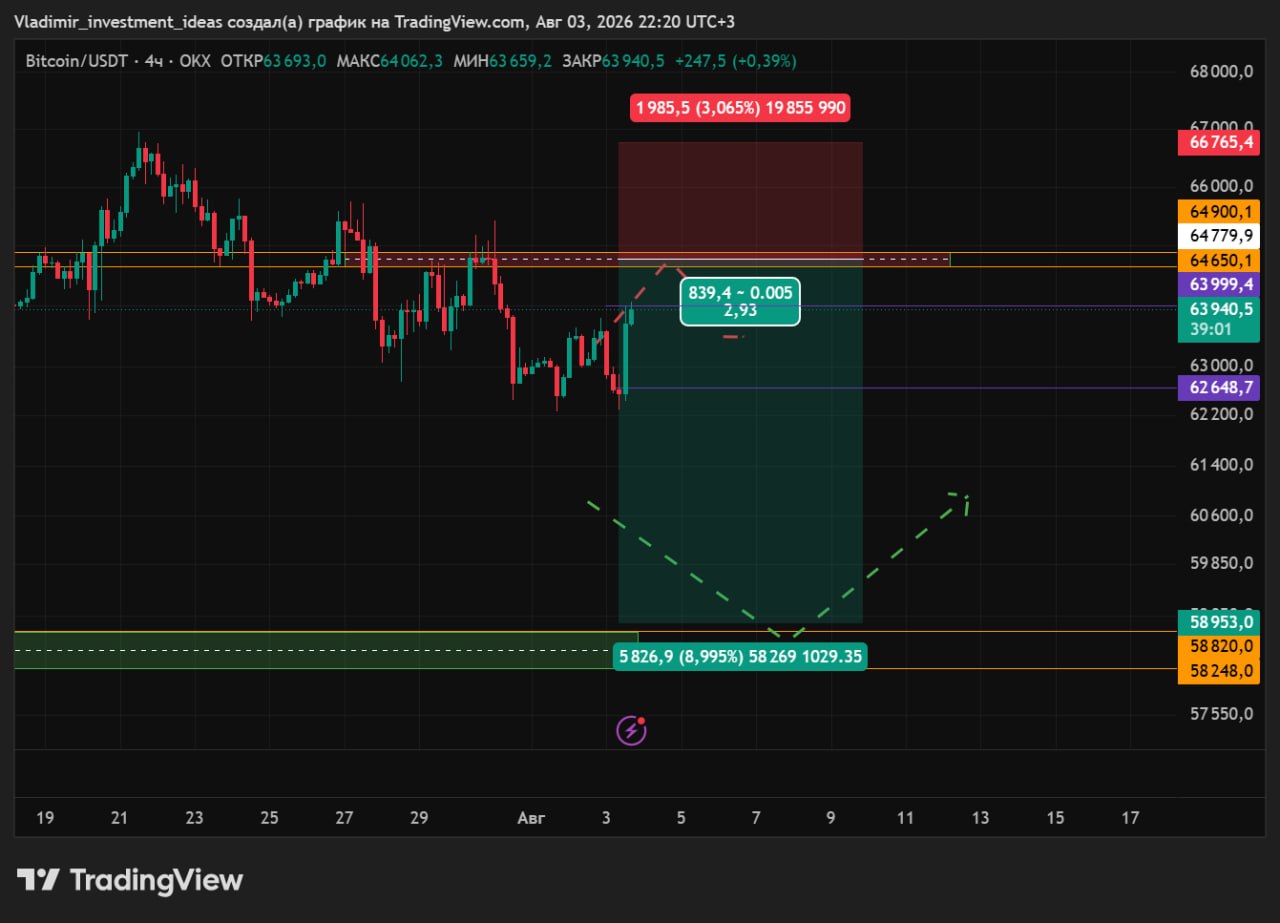
Task: Open the TradingView logo at the bottom
Action: tap(130, 880)
